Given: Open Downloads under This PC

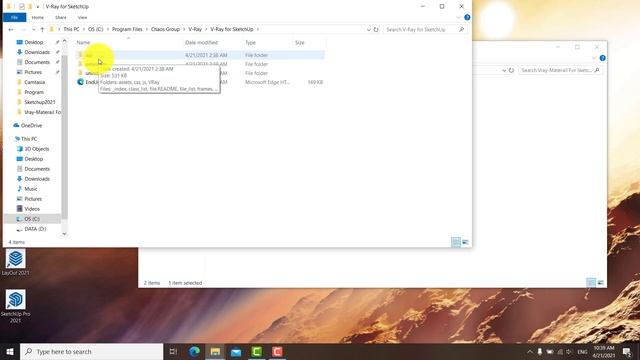Looking at the screenshot, I should tap(37, 179).
